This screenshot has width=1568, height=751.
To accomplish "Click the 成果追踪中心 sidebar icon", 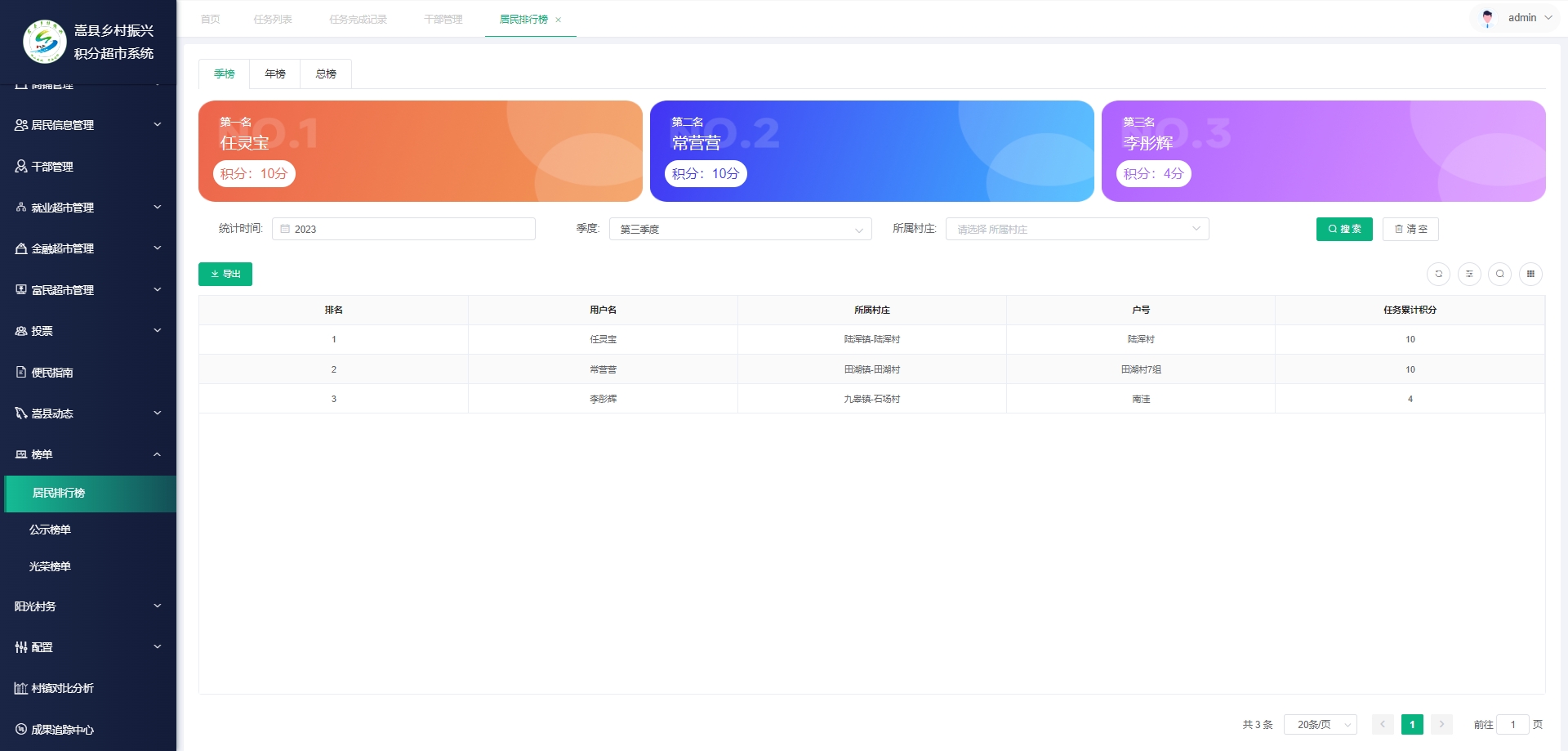I will coord(21,729).
